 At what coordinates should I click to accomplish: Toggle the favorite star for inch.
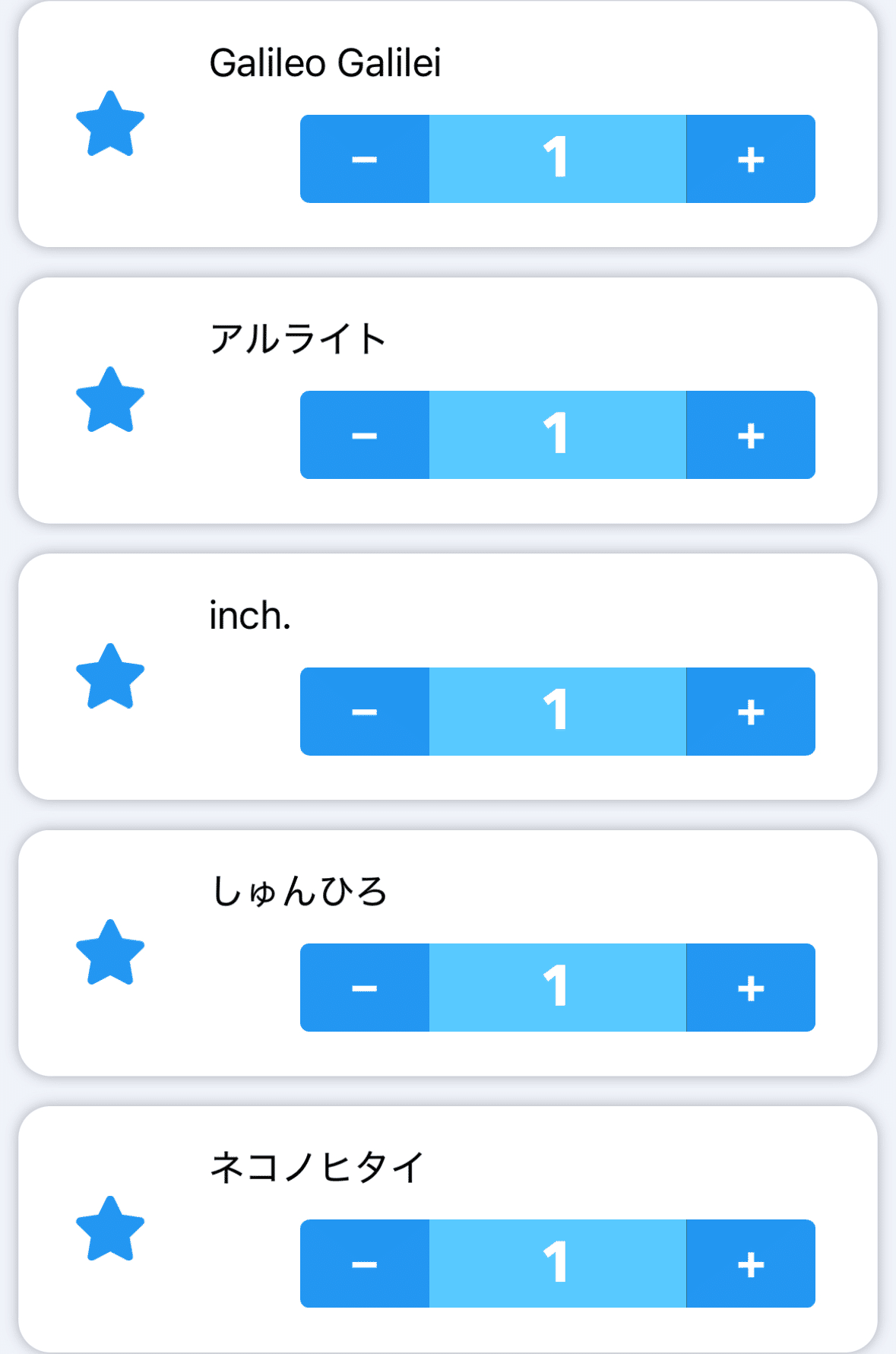coord(110,677)
